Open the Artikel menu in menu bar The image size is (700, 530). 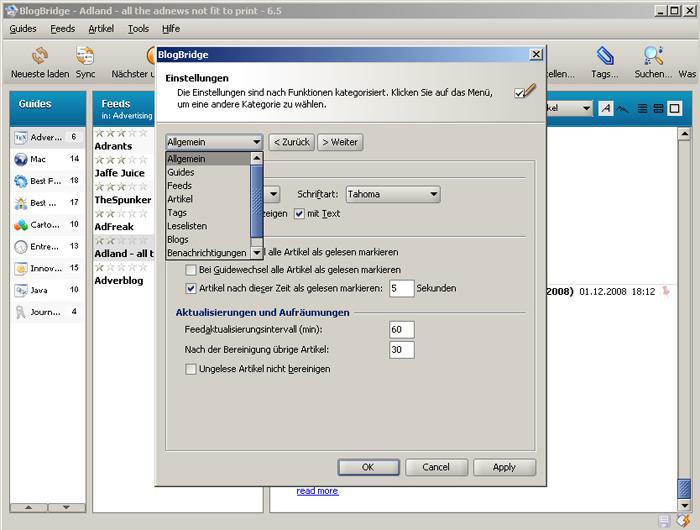pos(101,29)
